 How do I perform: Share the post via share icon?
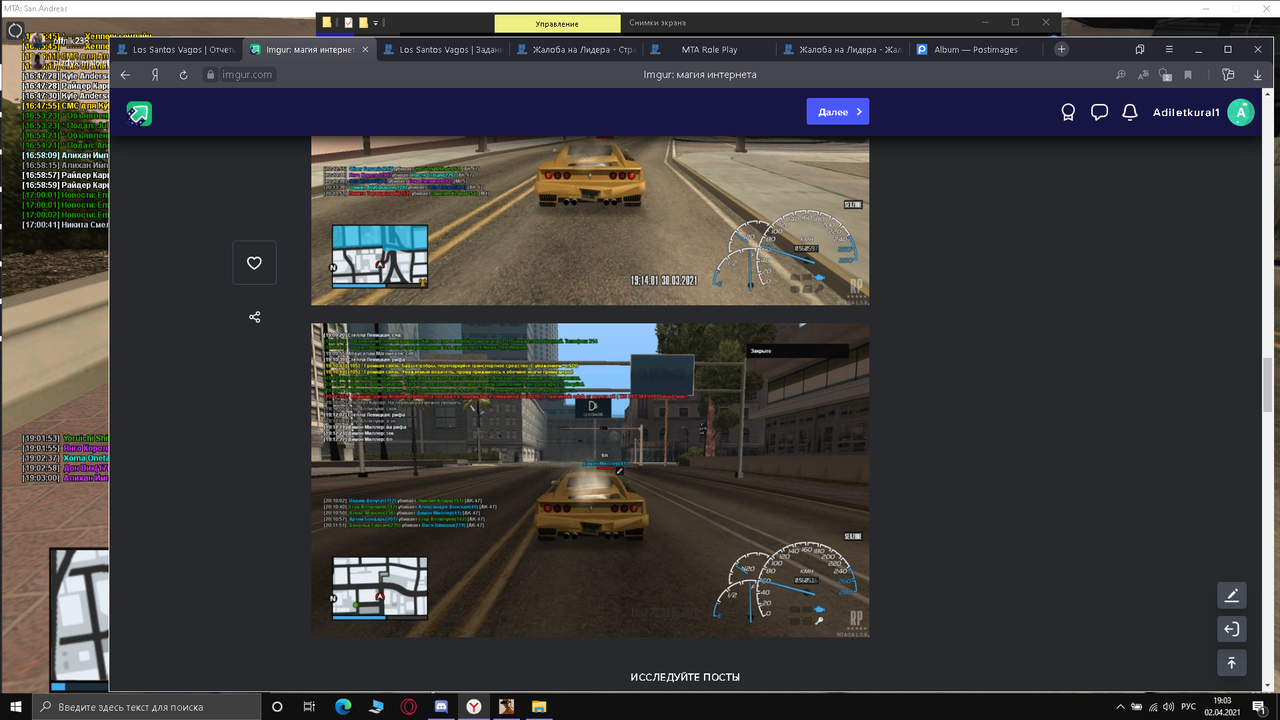254,317
